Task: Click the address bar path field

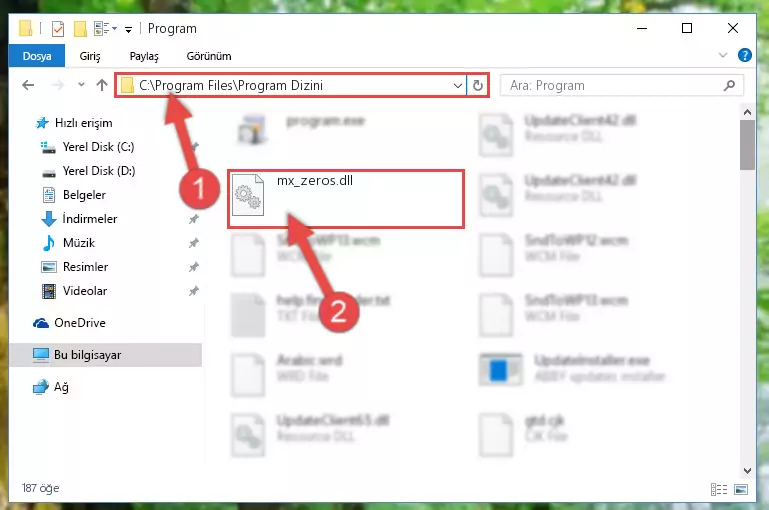Action: [291, 85]
